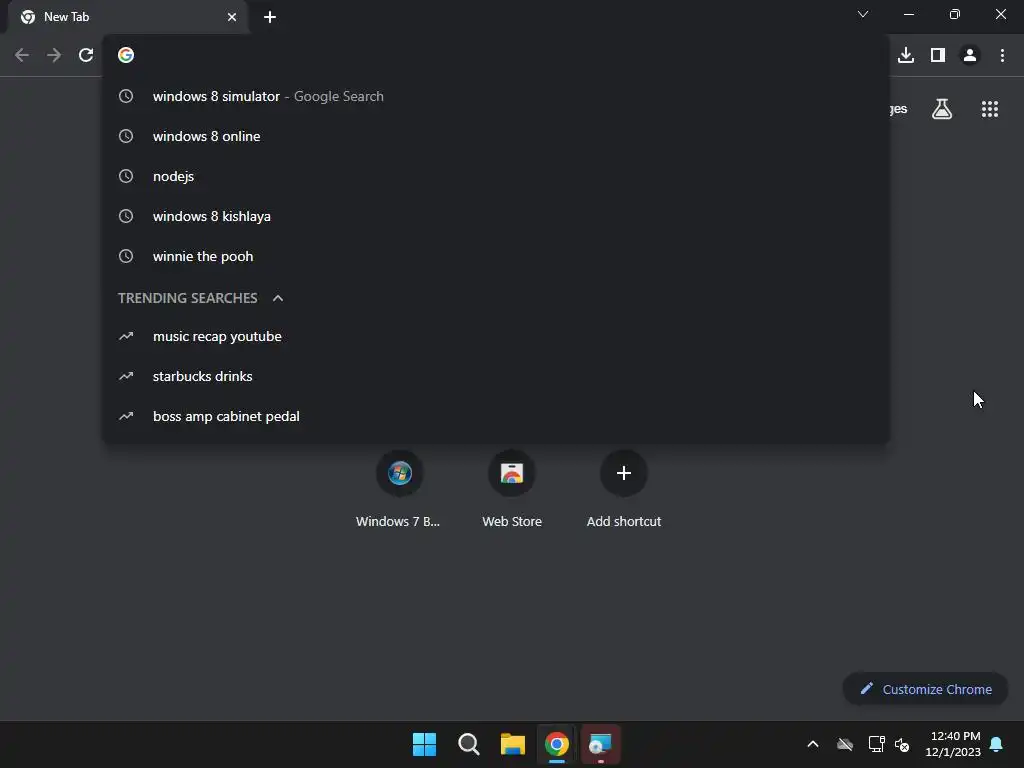Open the profile avatar icon

click(970, 56)
